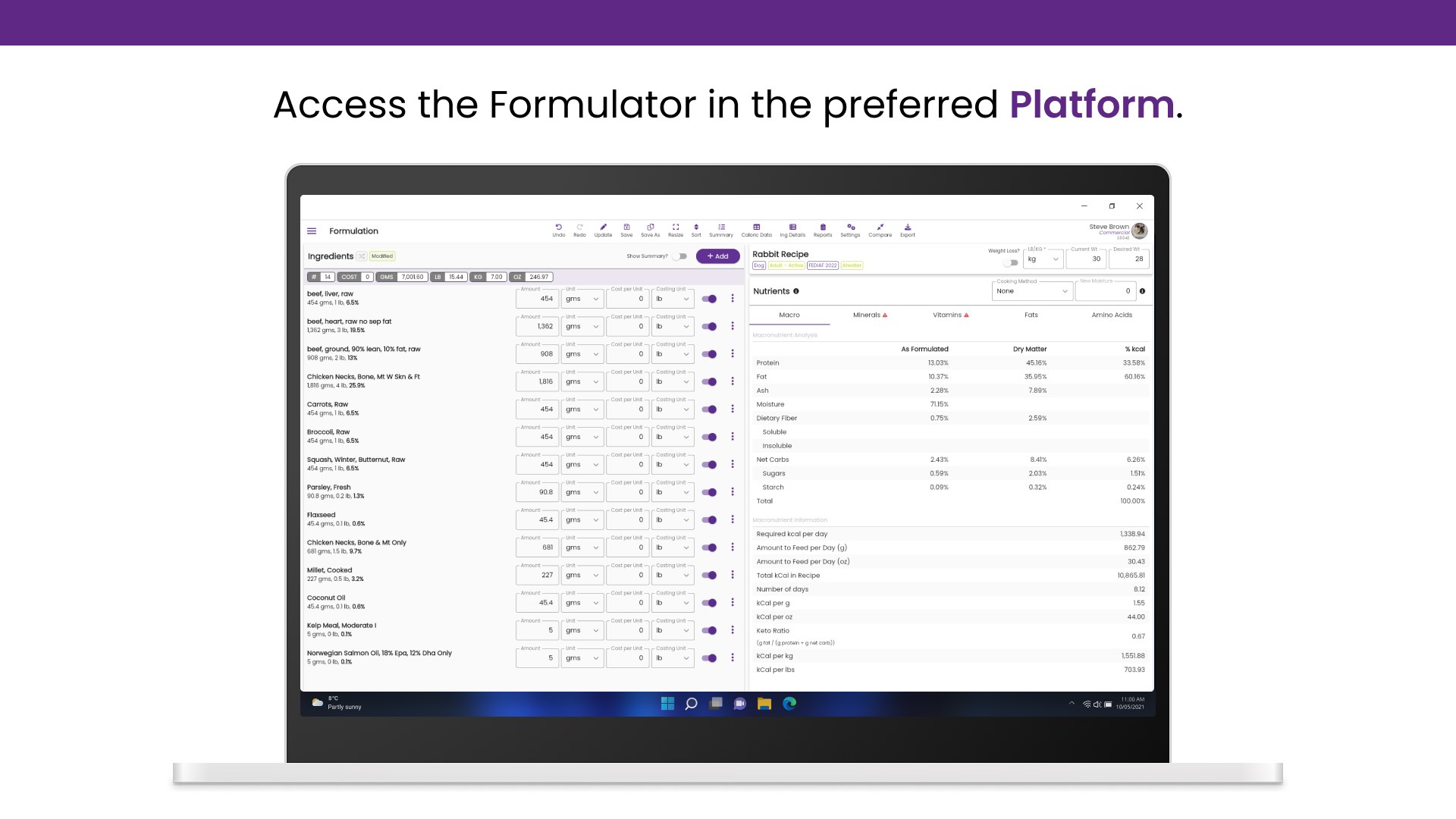Open the three-dot menu for Flaxseed
This screenshot has height=819, width=1456.
[x=733, y=519]
